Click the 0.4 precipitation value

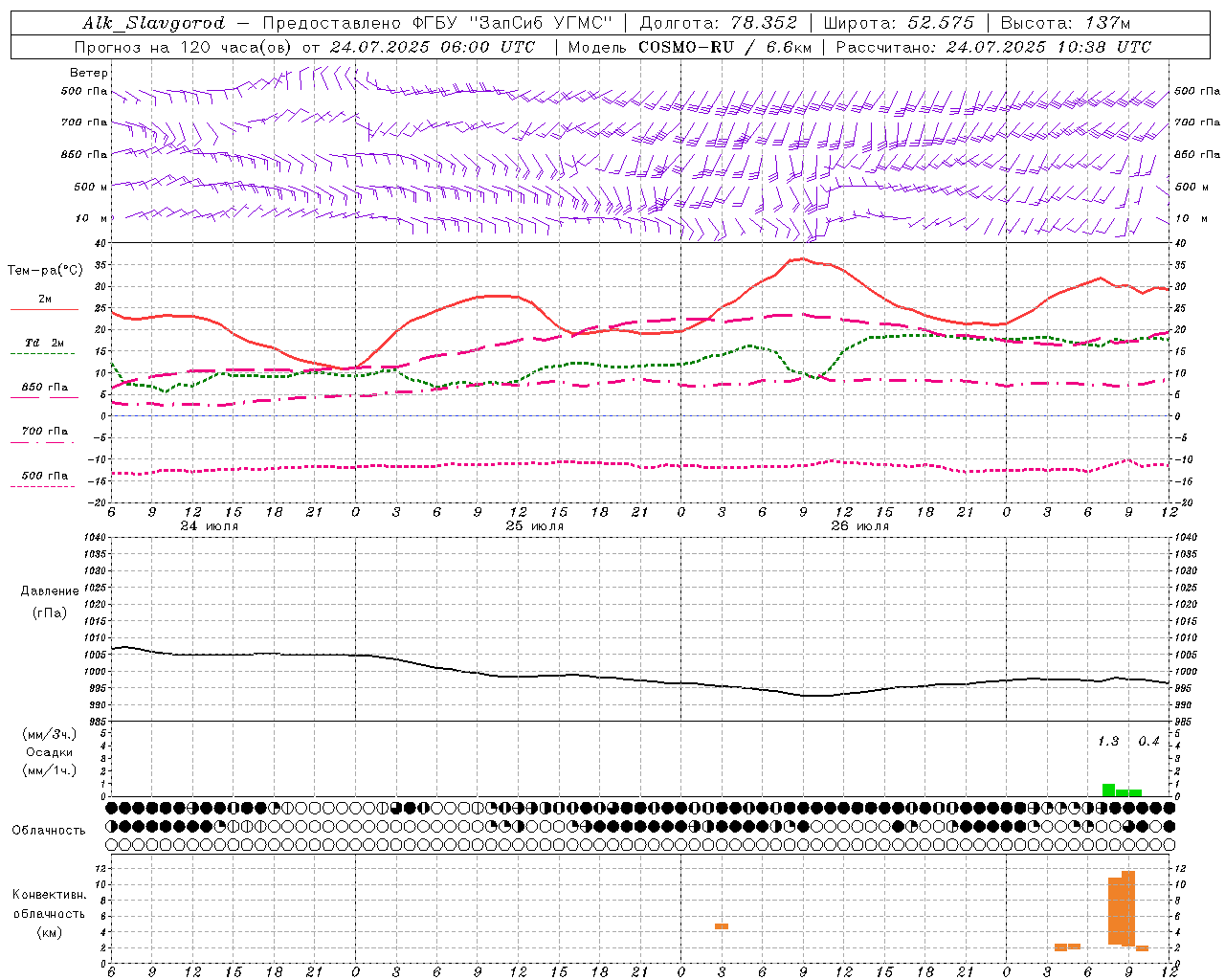[1148, 742]
